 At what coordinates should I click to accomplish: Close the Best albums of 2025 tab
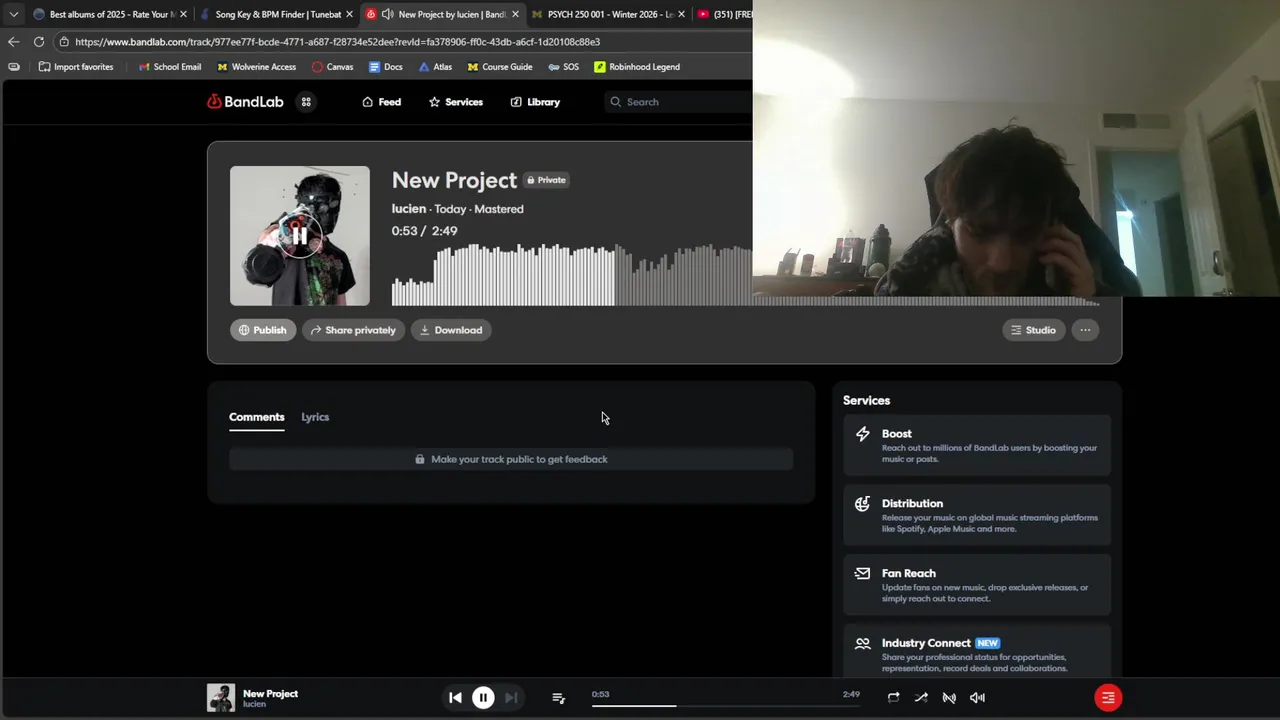[183, 14]
